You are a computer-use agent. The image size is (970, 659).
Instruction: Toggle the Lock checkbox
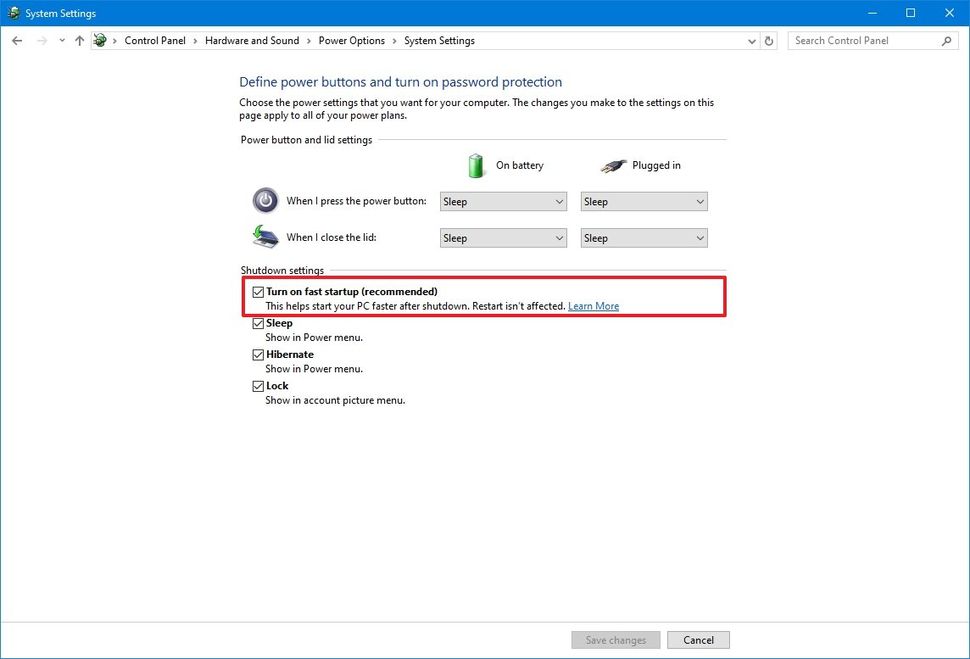tap(258, 385)
